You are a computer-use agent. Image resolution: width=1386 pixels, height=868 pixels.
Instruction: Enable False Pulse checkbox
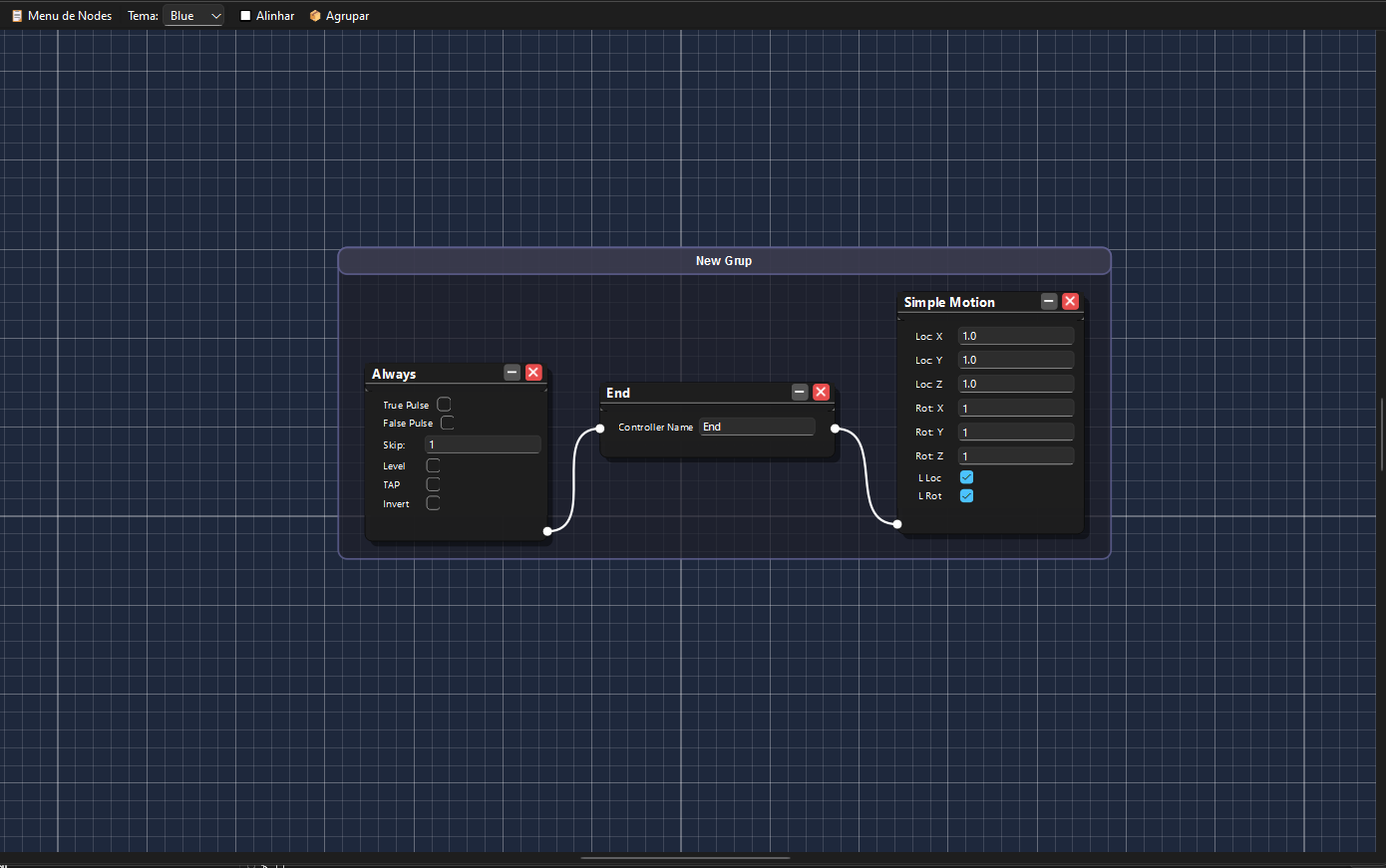point(447,423)
